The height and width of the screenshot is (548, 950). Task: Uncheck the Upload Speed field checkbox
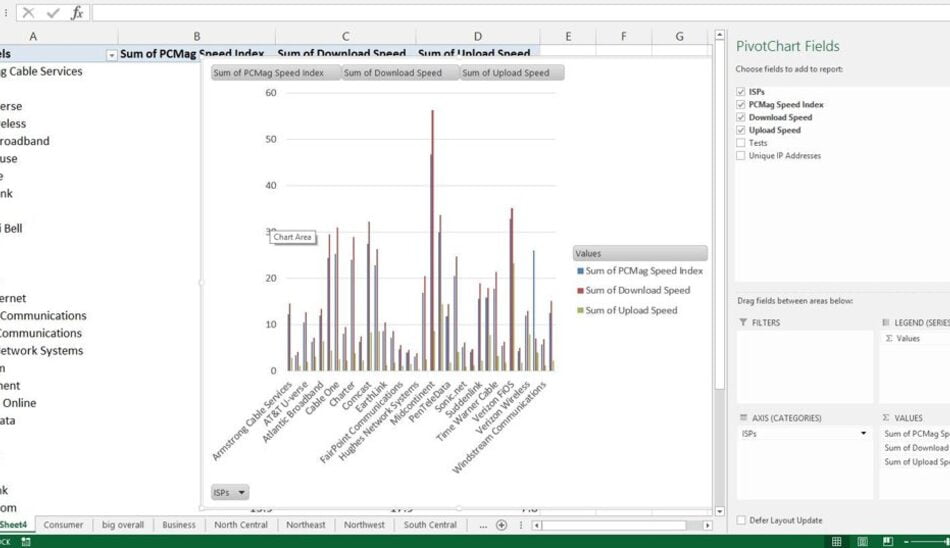740,130
